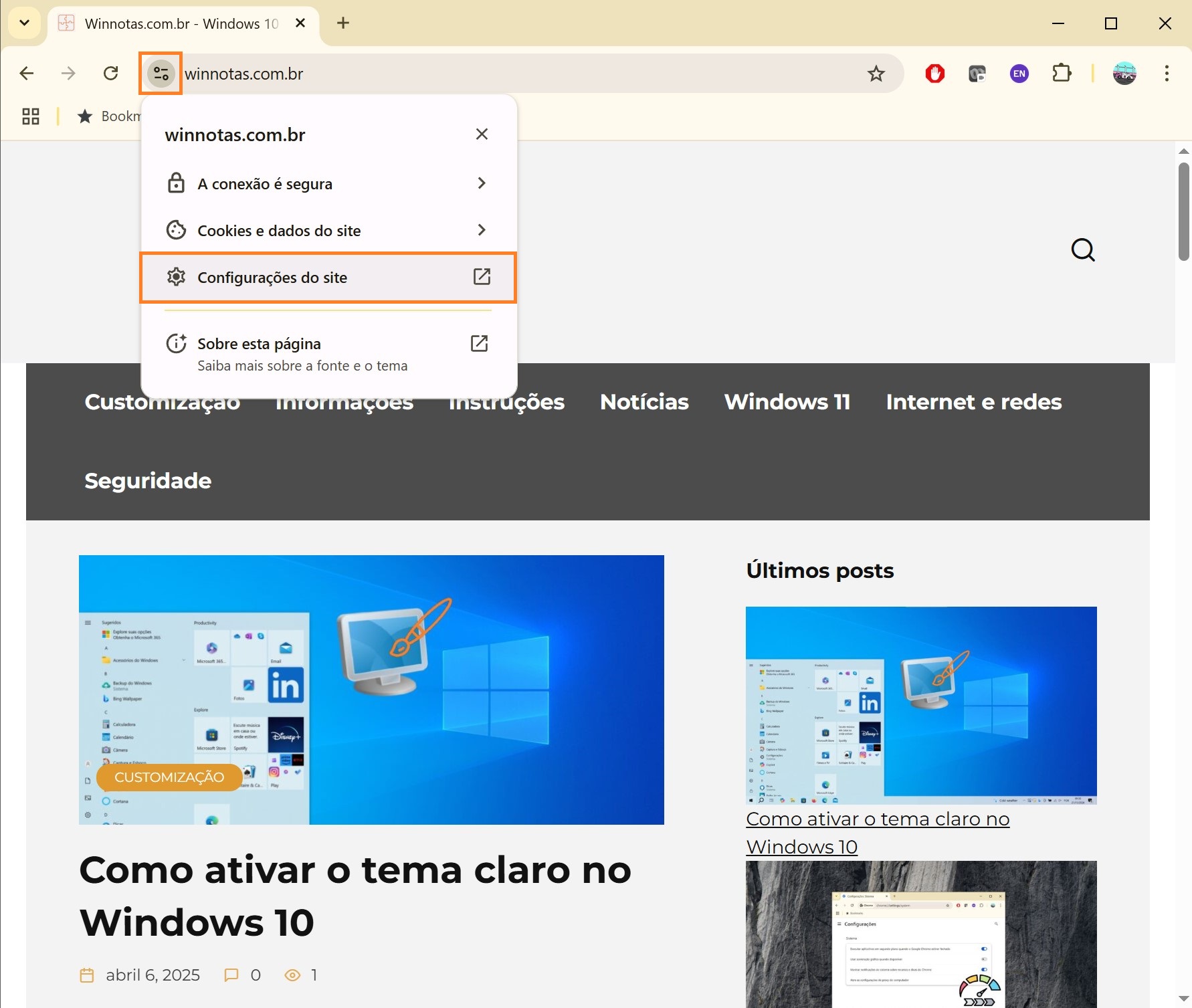Click the gray extension icon next to ad blocker
The width and height of the screenshot is (1192, 1008).
tap(977, 74)
